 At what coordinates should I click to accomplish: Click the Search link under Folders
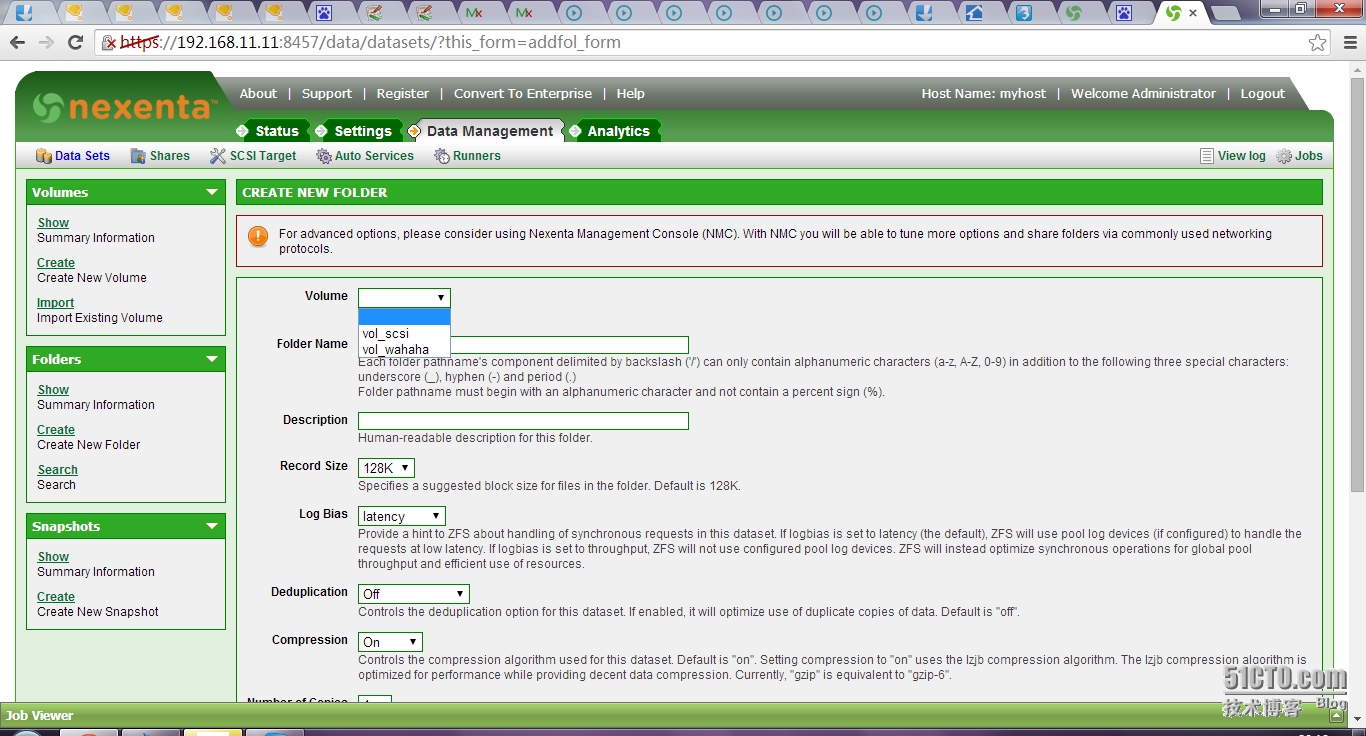click(x=57, y=470)
